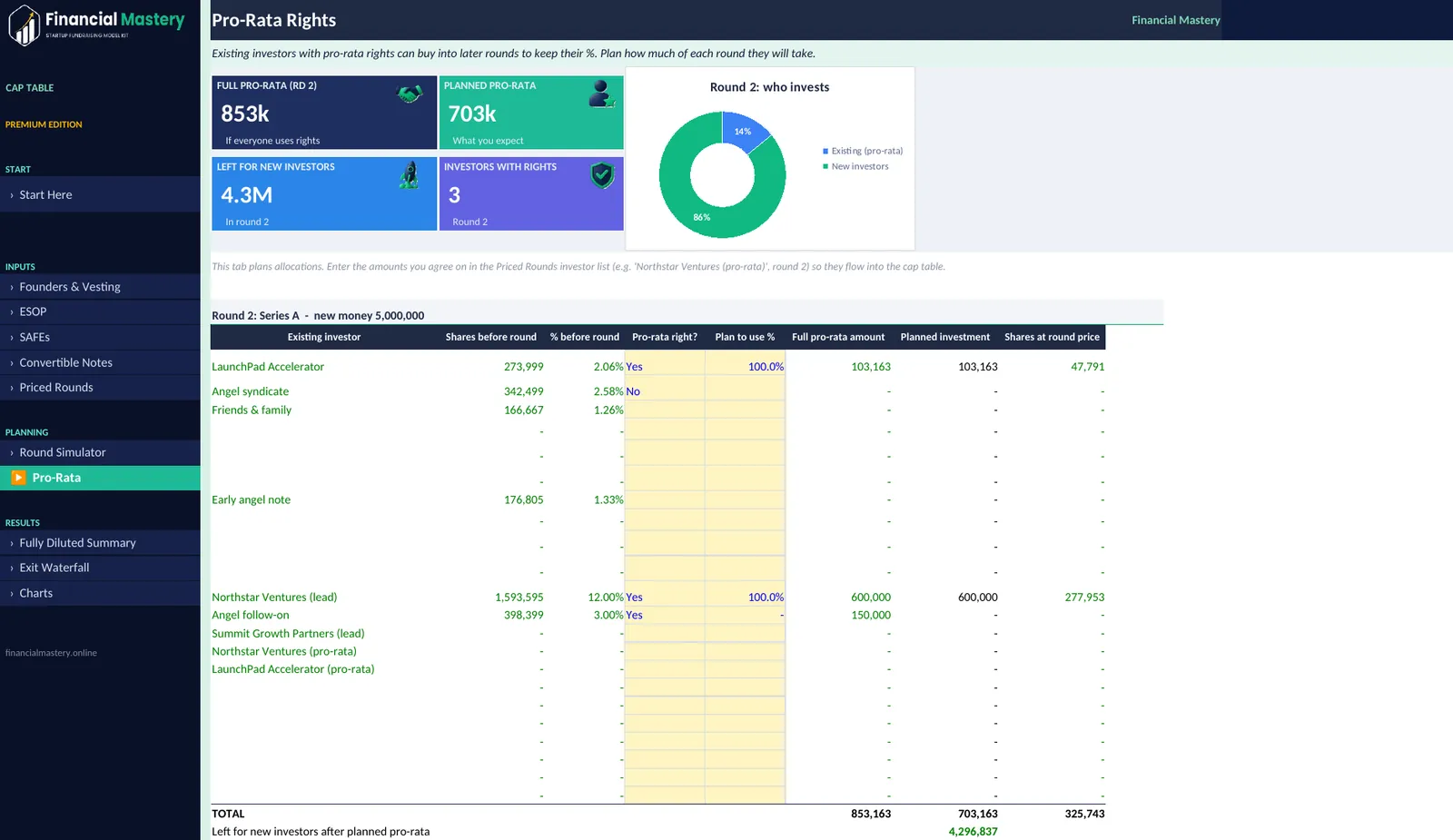The width and height of the screenshot is (1453, 840).
Task: Select 'Summit Growth Partners (lead)' investor name
Action: 288,634
